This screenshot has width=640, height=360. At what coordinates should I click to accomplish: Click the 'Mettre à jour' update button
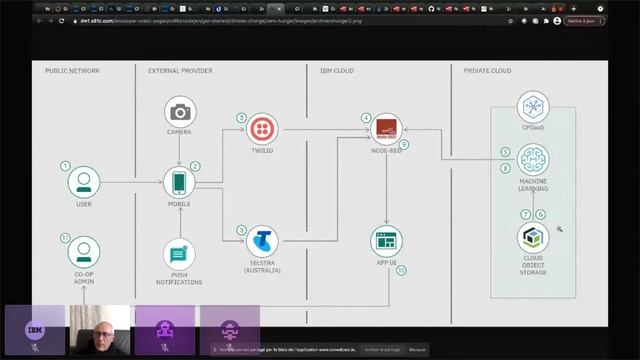pyautogui.click(x=584, y=21)
